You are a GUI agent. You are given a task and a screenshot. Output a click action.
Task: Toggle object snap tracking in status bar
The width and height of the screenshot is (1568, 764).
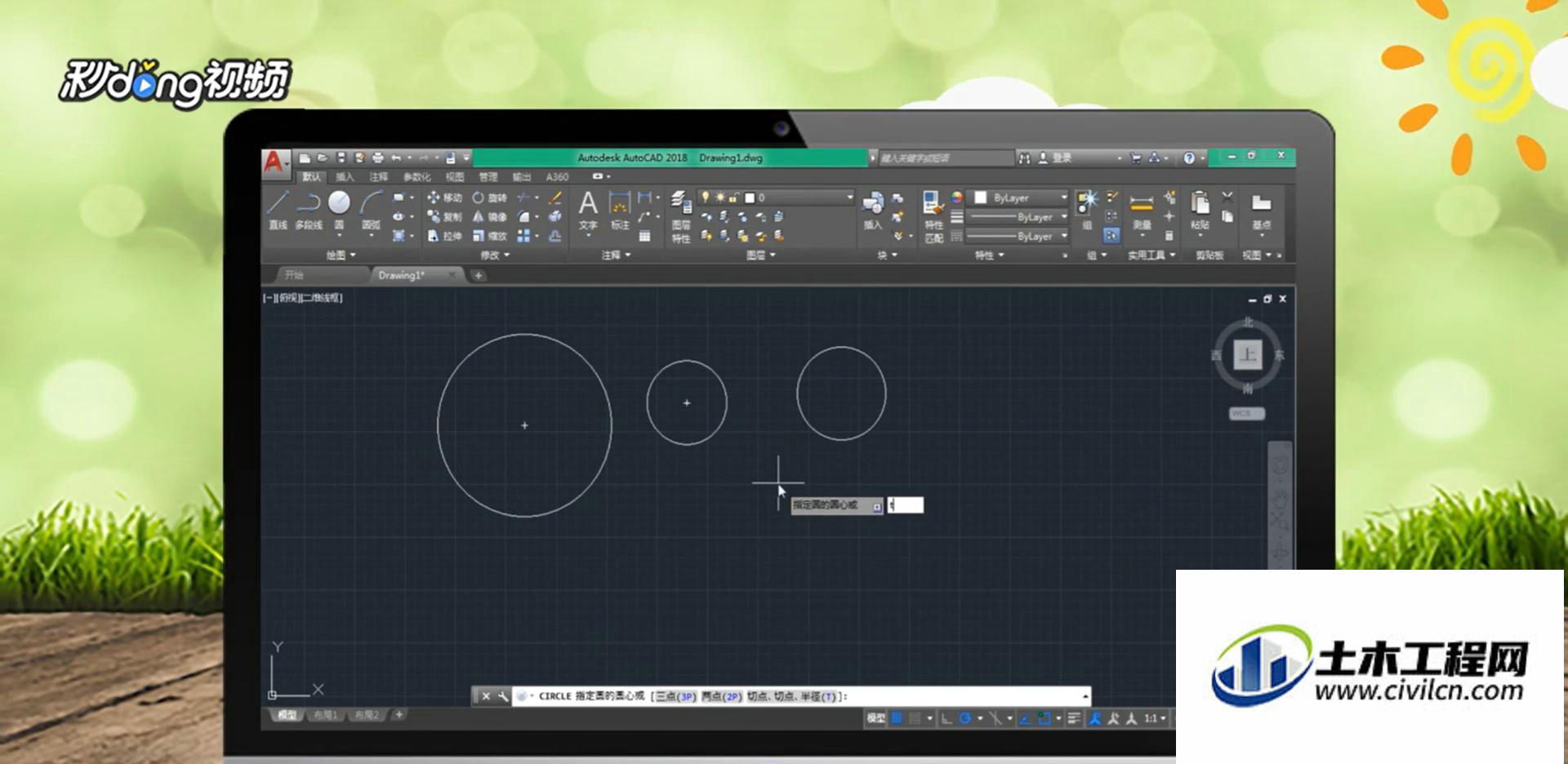[1025, 718]
